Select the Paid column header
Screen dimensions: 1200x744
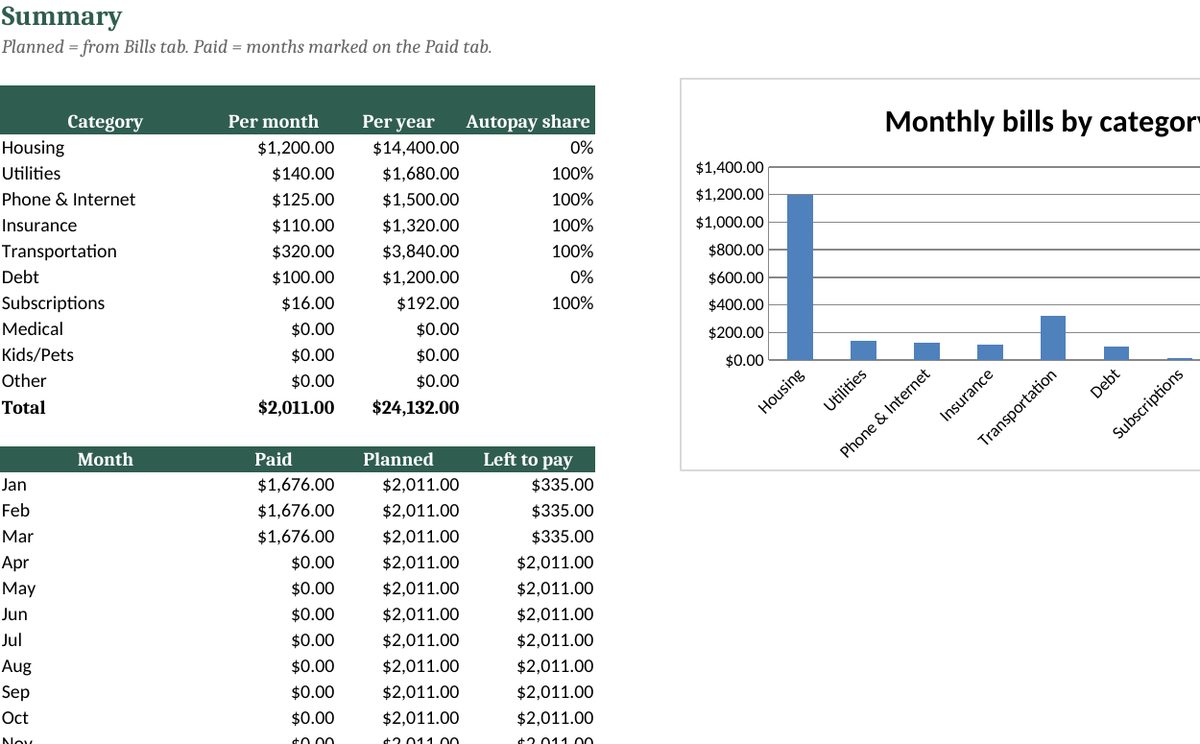[x=273, y=460]
